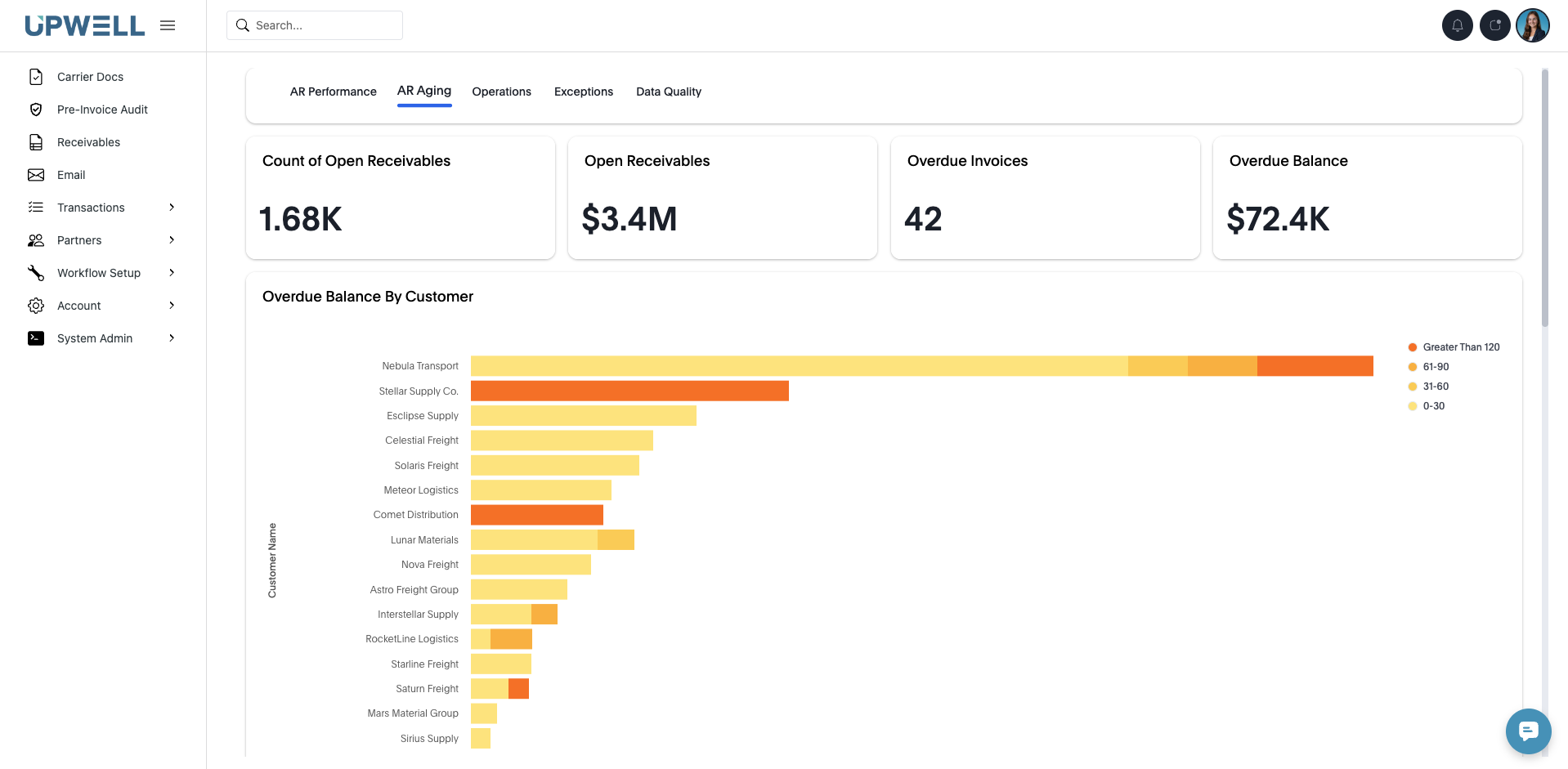Open the Data Quality tab
Image resolution: width=1568 pixels, height=769 pixels.
click(x=668, y=92)
